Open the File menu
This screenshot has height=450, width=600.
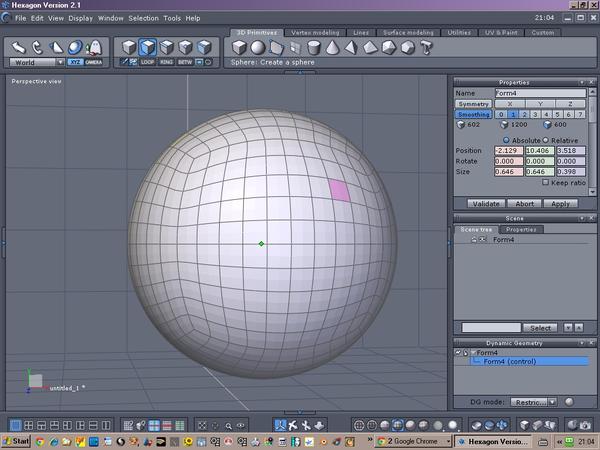pos(21,18)
